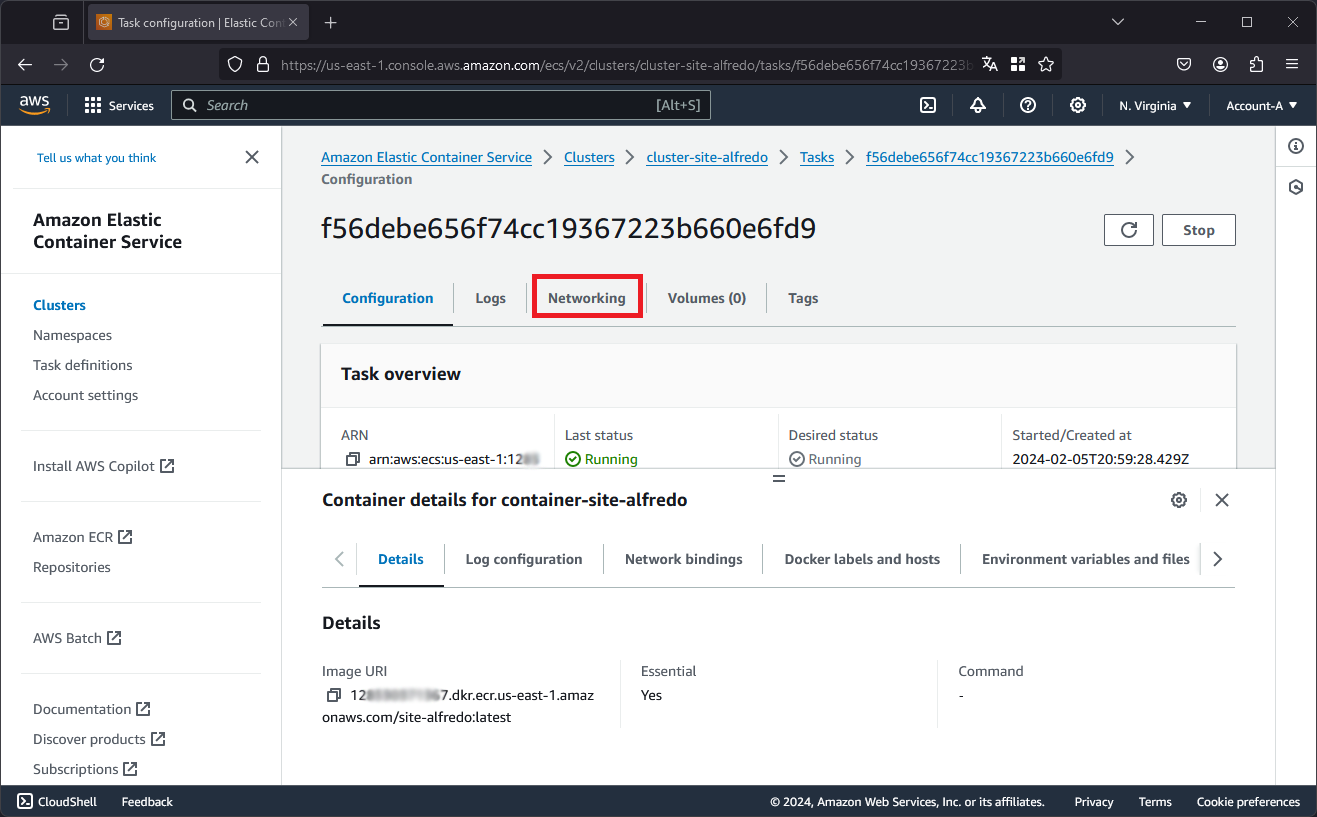Open the Firefox View icon

tap(61, 22)
